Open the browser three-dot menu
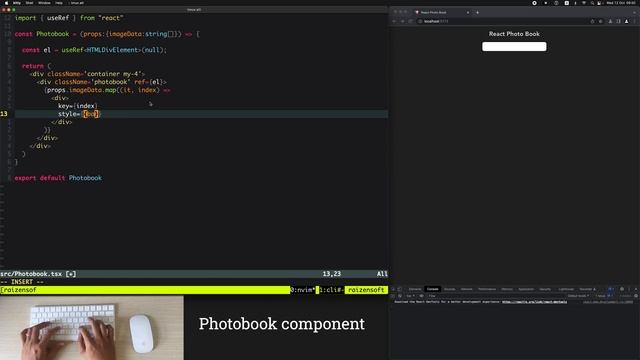The height and width of the screenshot is (360, 640). pyautogui.click(x=635, y=21)
